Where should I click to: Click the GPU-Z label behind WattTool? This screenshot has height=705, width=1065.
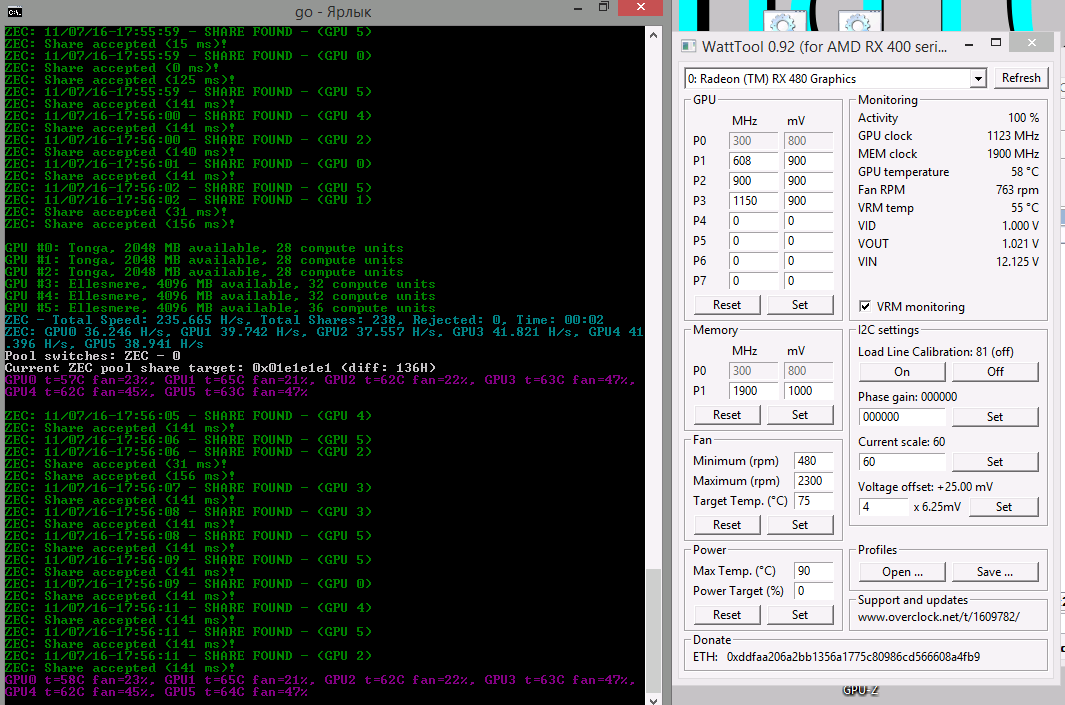[x=861, y=691]
